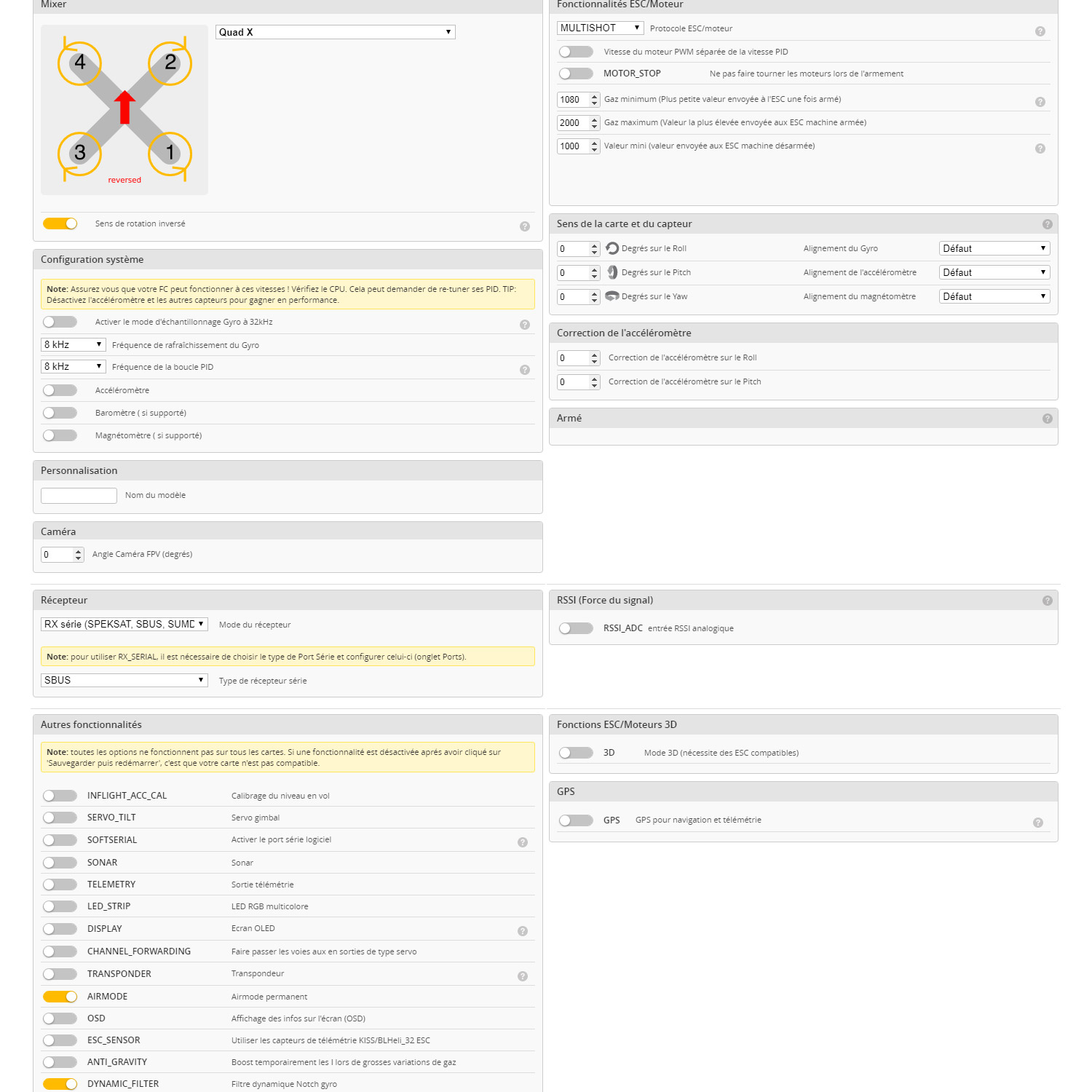Click the Gaz maximum value field

pos(579,123)
